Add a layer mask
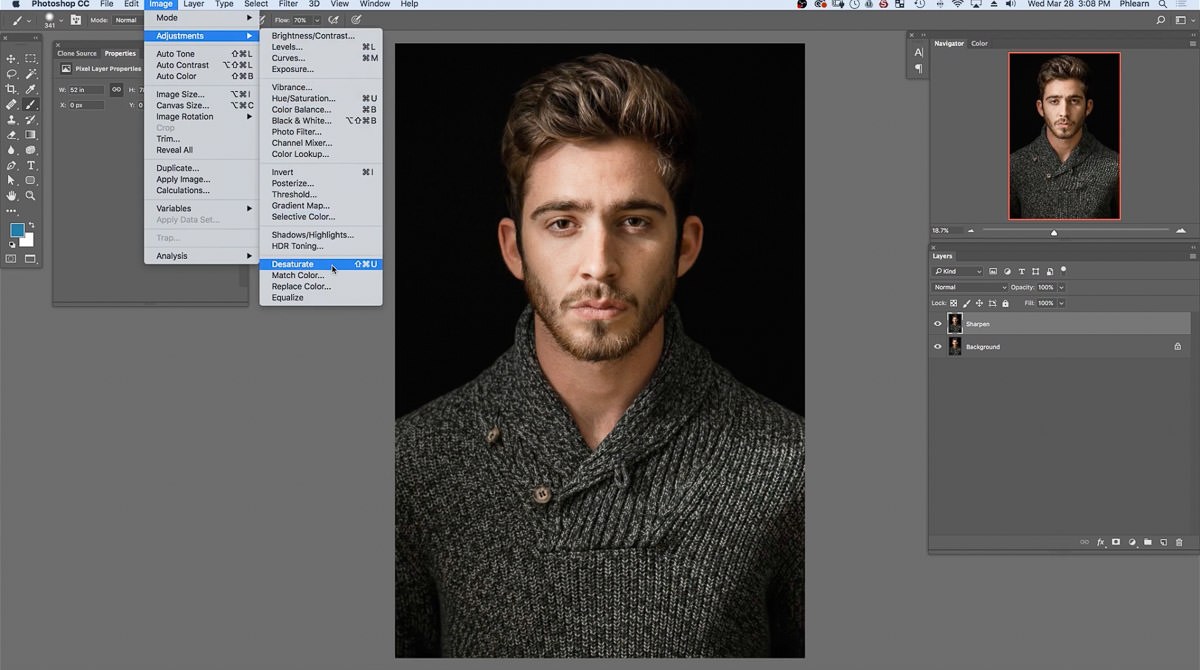 coord(1116,542)
